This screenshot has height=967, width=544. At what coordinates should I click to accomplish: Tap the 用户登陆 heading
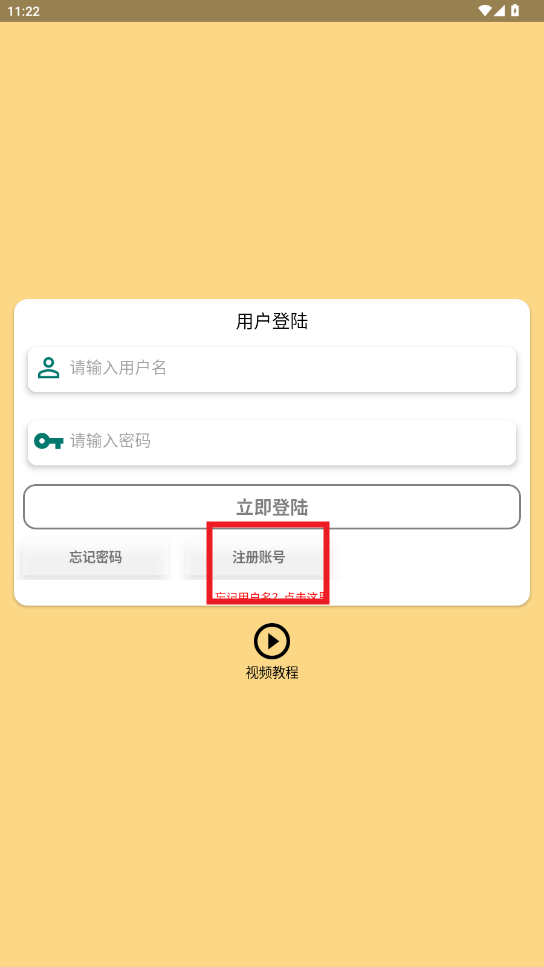(271, 321)
